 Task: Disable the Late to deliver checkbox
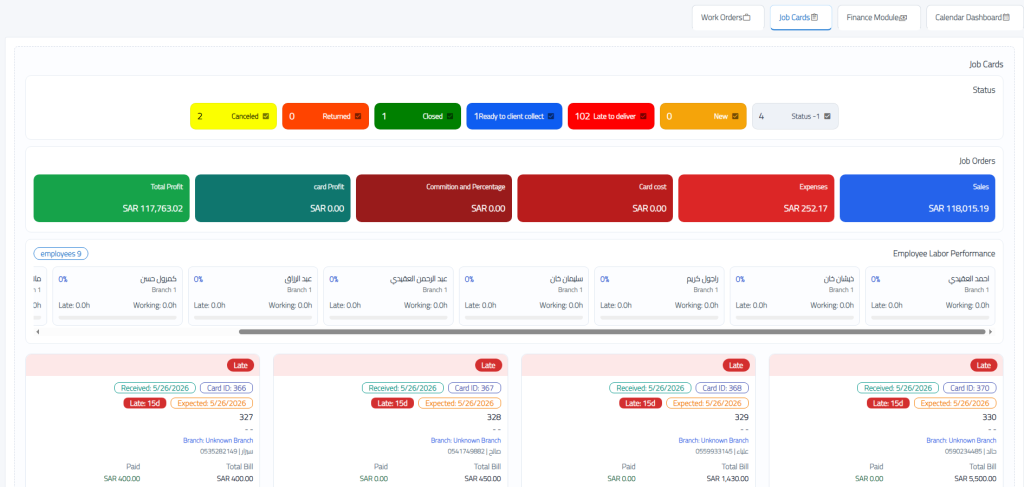(643, 116)
